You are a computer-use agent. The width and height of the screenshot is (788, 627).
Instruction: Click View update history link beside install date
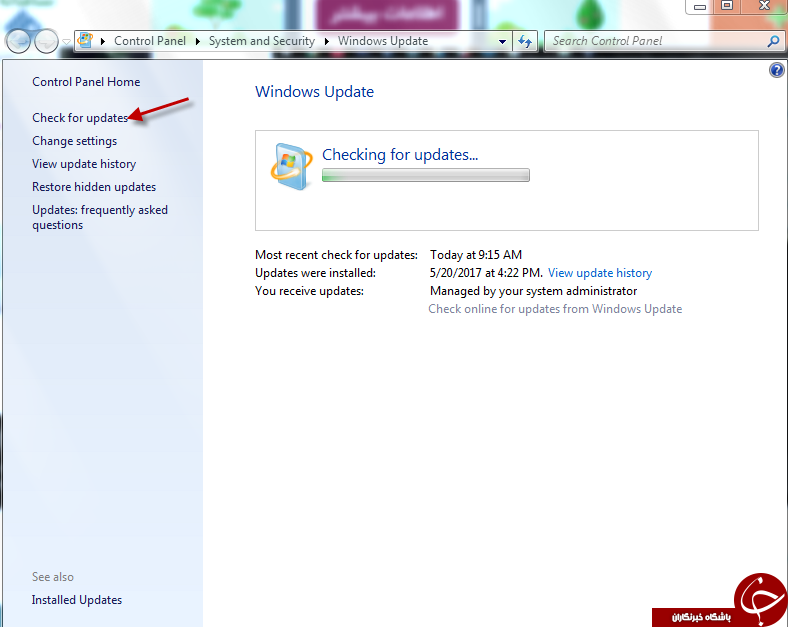(600, 273)
